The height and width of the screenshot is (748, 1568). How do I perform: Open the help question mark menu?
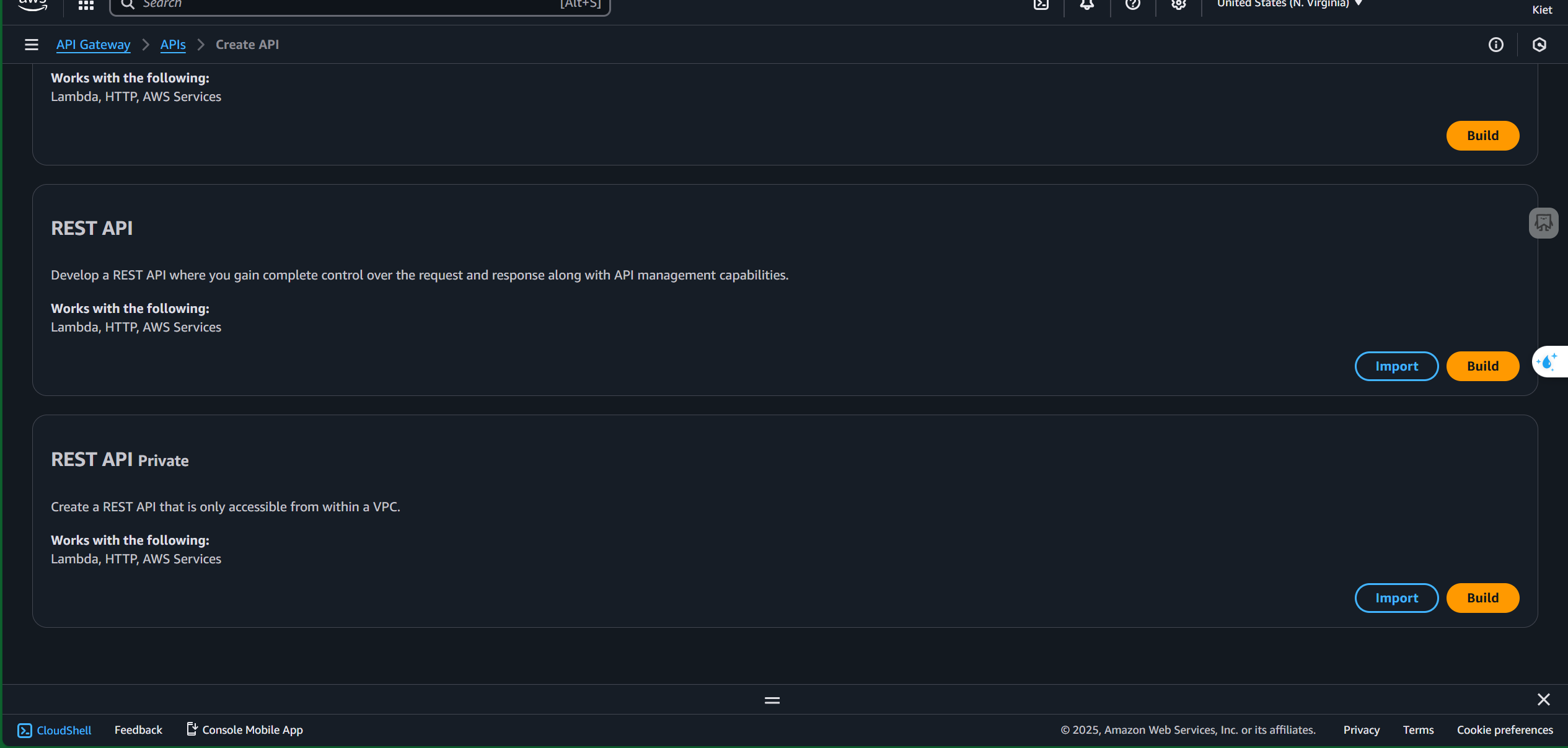pos(1133,5)
